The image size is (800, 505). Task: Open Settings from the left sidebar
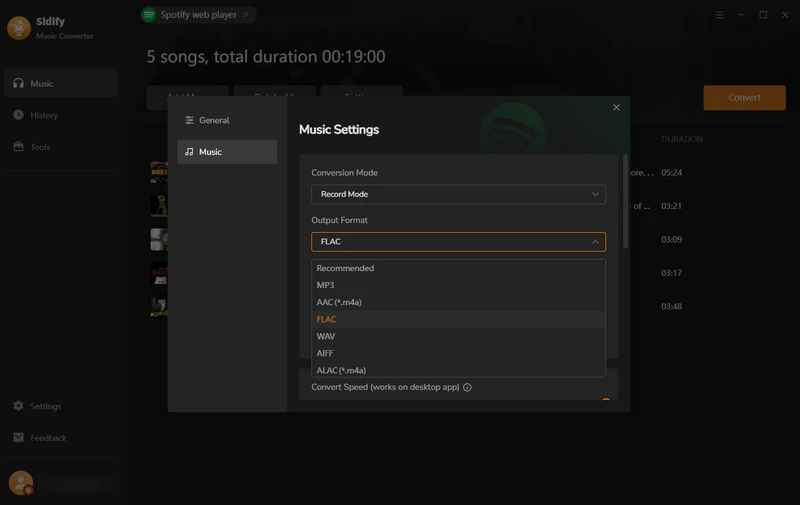[61, 406]
